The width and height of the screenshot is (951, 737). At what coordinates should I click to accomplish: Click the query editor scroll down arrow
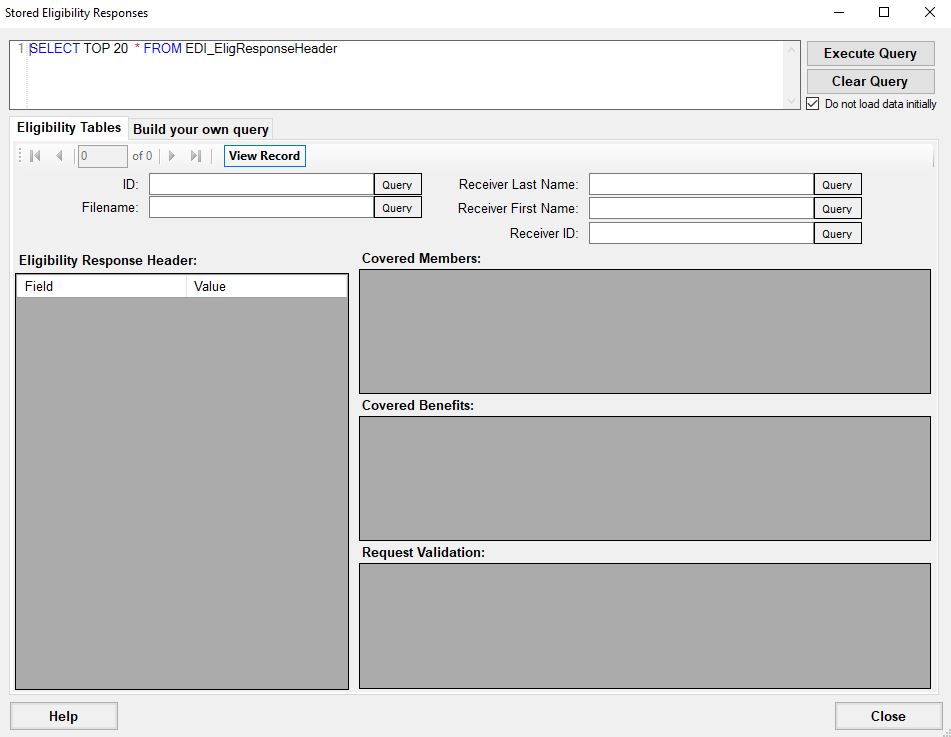tap(791, 101)
